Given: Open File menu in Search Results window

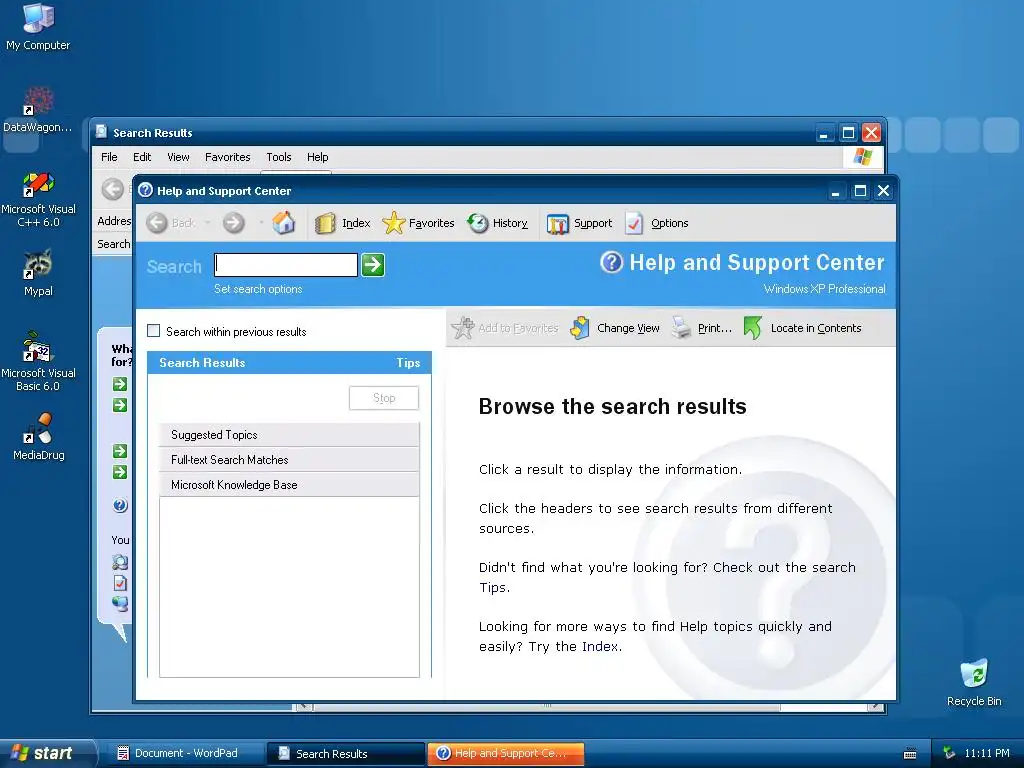Looking at the screenshot, I should click(x=109, y=157).
